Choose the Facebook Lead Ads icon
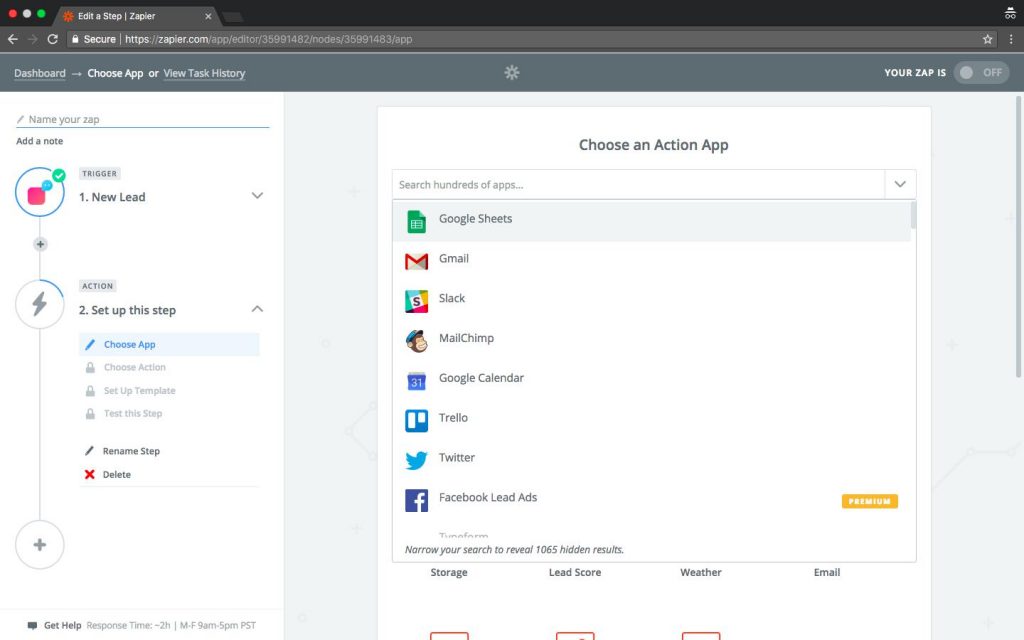1024x640 pixels. click(x=416, y=500)
